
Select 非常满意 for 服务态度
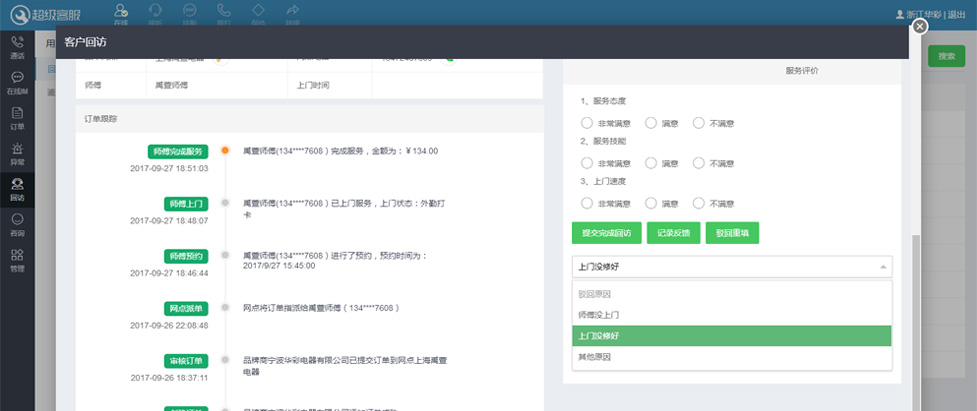pyautogui.click(x=587, y=123)
